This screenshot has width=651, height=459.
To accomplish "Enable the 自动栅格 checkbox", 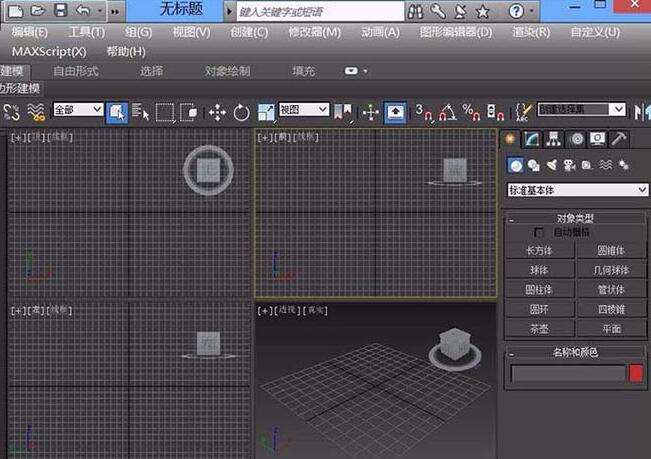I will [541, 232].
